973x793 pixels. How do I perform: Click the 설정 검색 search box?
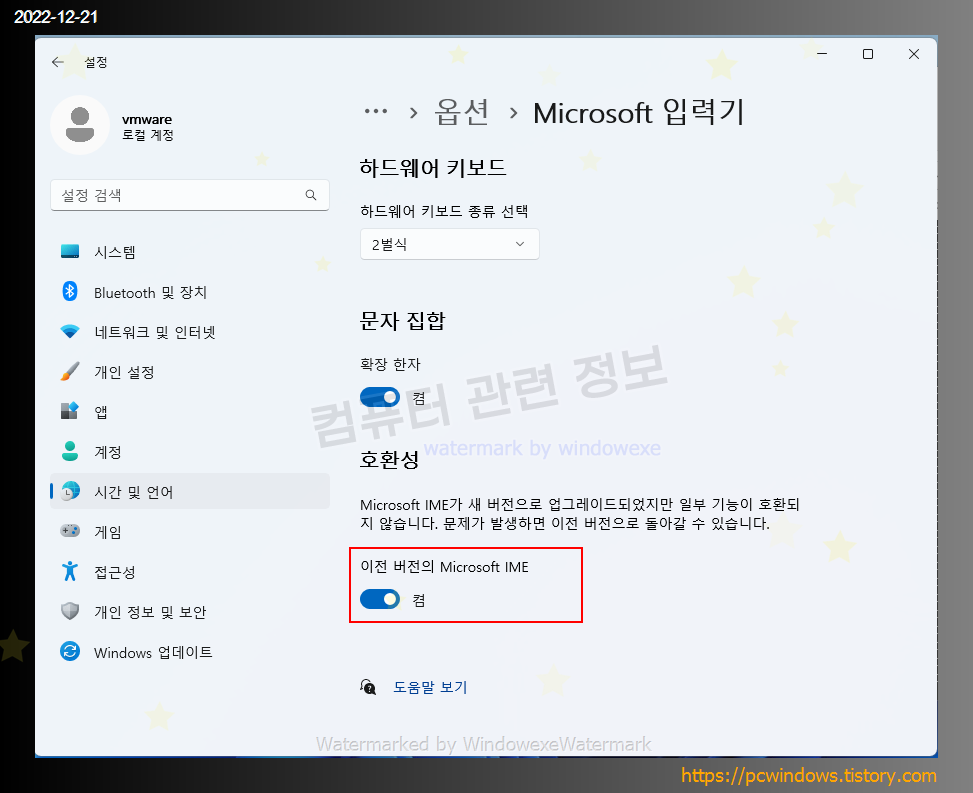coord(190,195)
